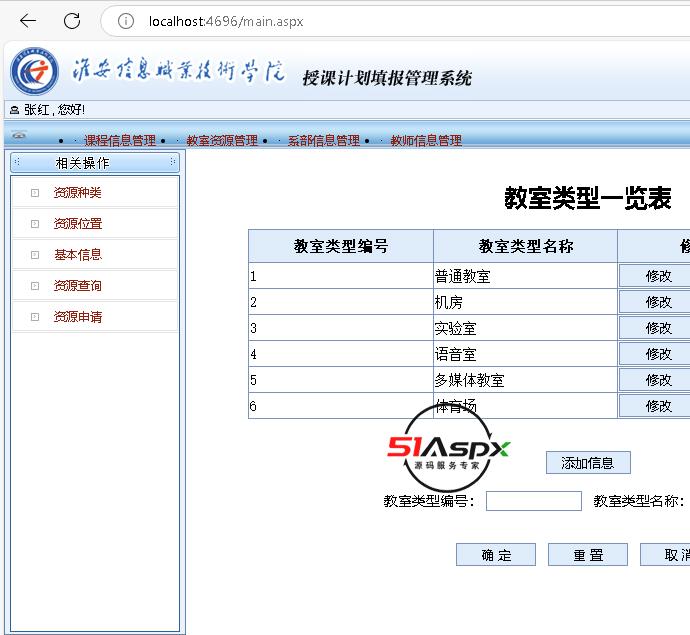Click the 修改 button for 体育场

[655, 406]
